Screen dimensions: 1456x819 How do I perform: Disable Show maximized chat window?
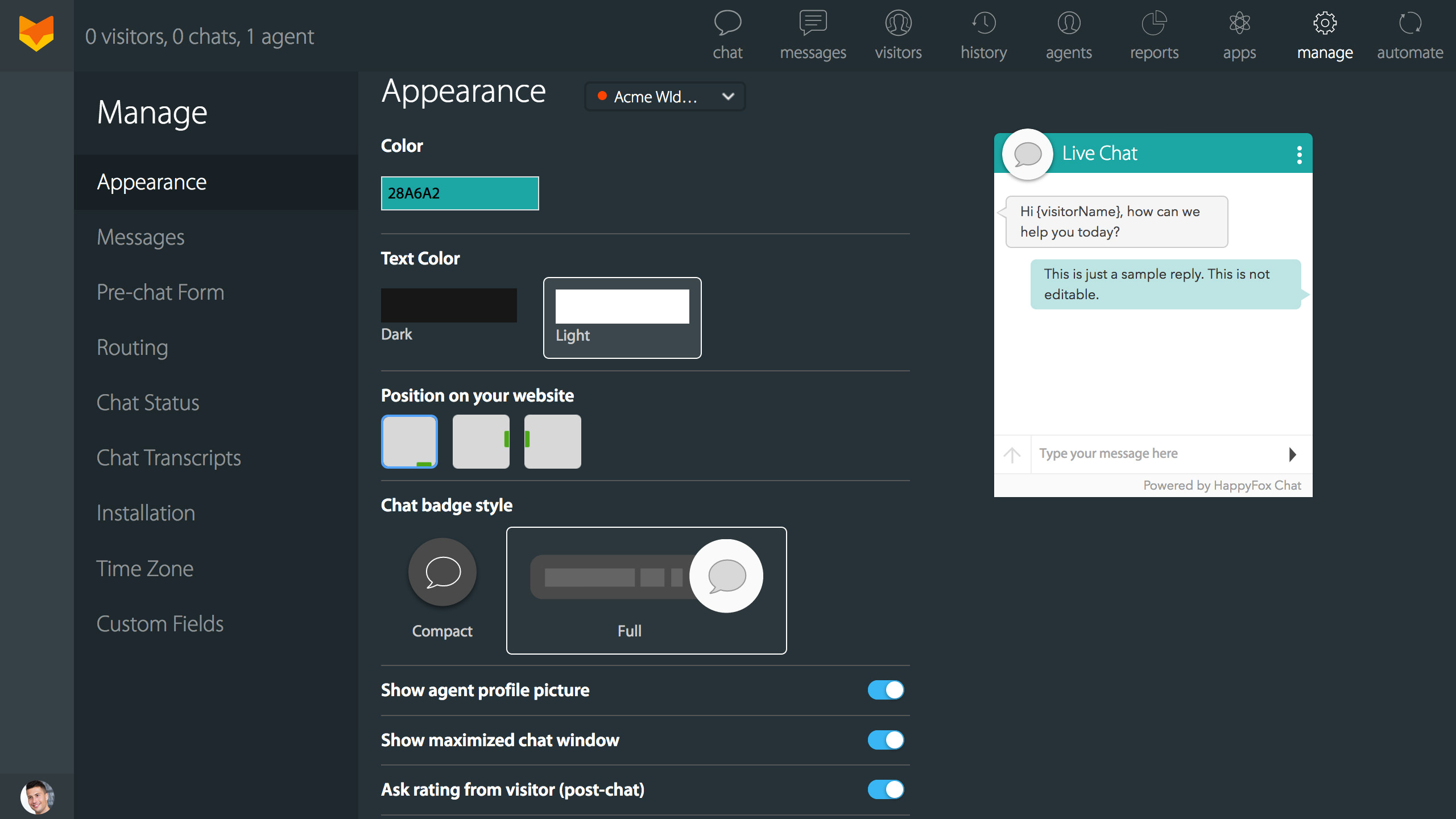[x=886, y=740]
